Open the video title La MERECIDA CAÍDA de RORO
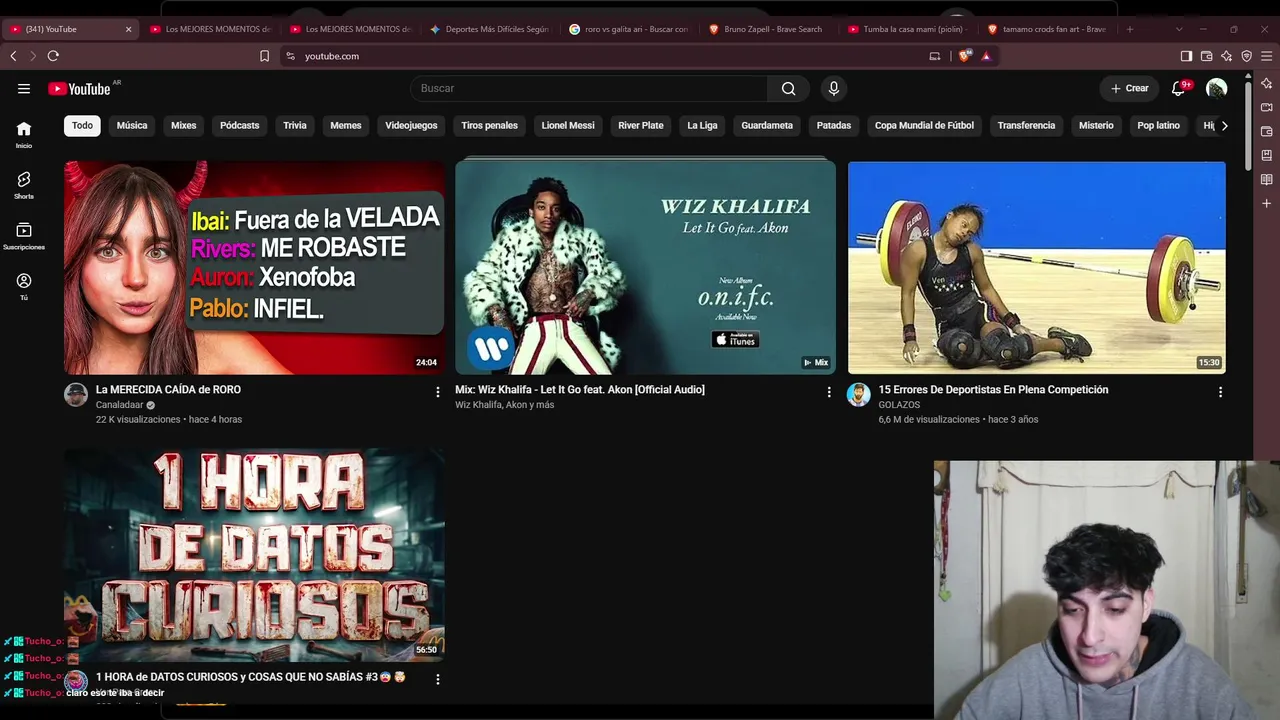Image resolution: width=1280 pixels, height=720 pixels. 168,390
